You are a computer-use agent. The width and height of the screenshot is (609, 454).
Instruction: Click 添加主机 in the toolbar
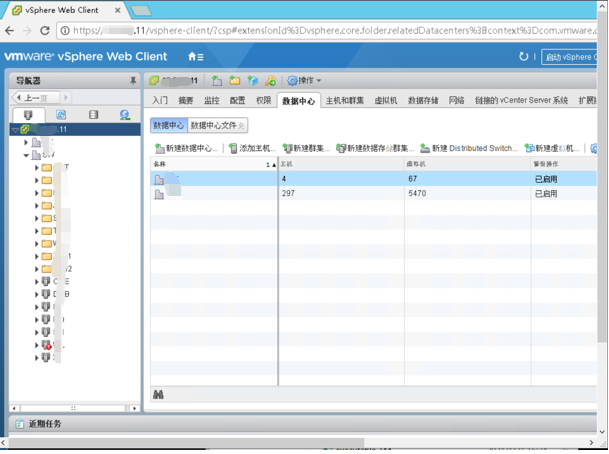point(252,148)
